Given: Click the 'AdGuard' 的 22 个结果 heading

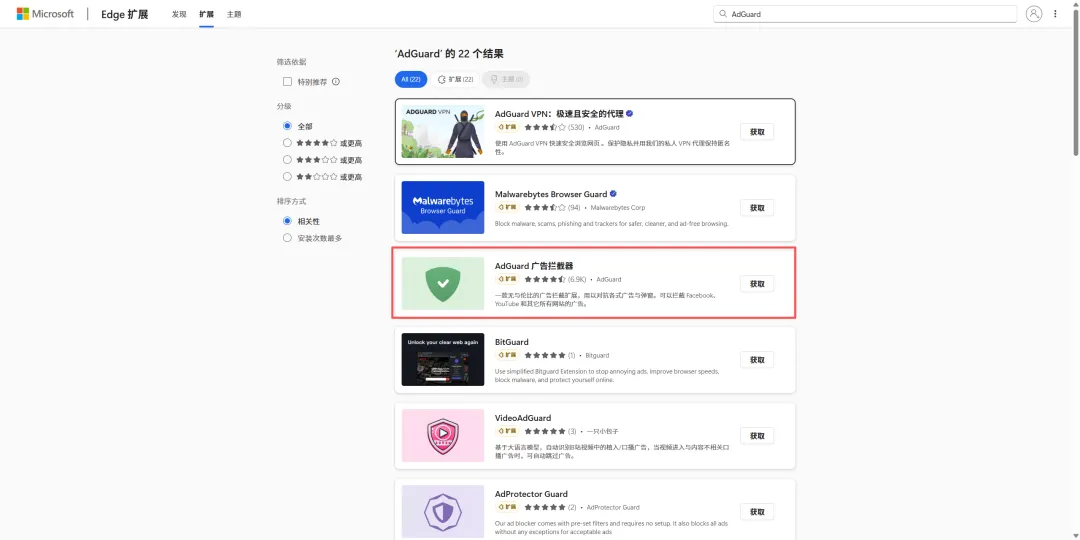Looking at the screenshot, I should coord(449,54).
